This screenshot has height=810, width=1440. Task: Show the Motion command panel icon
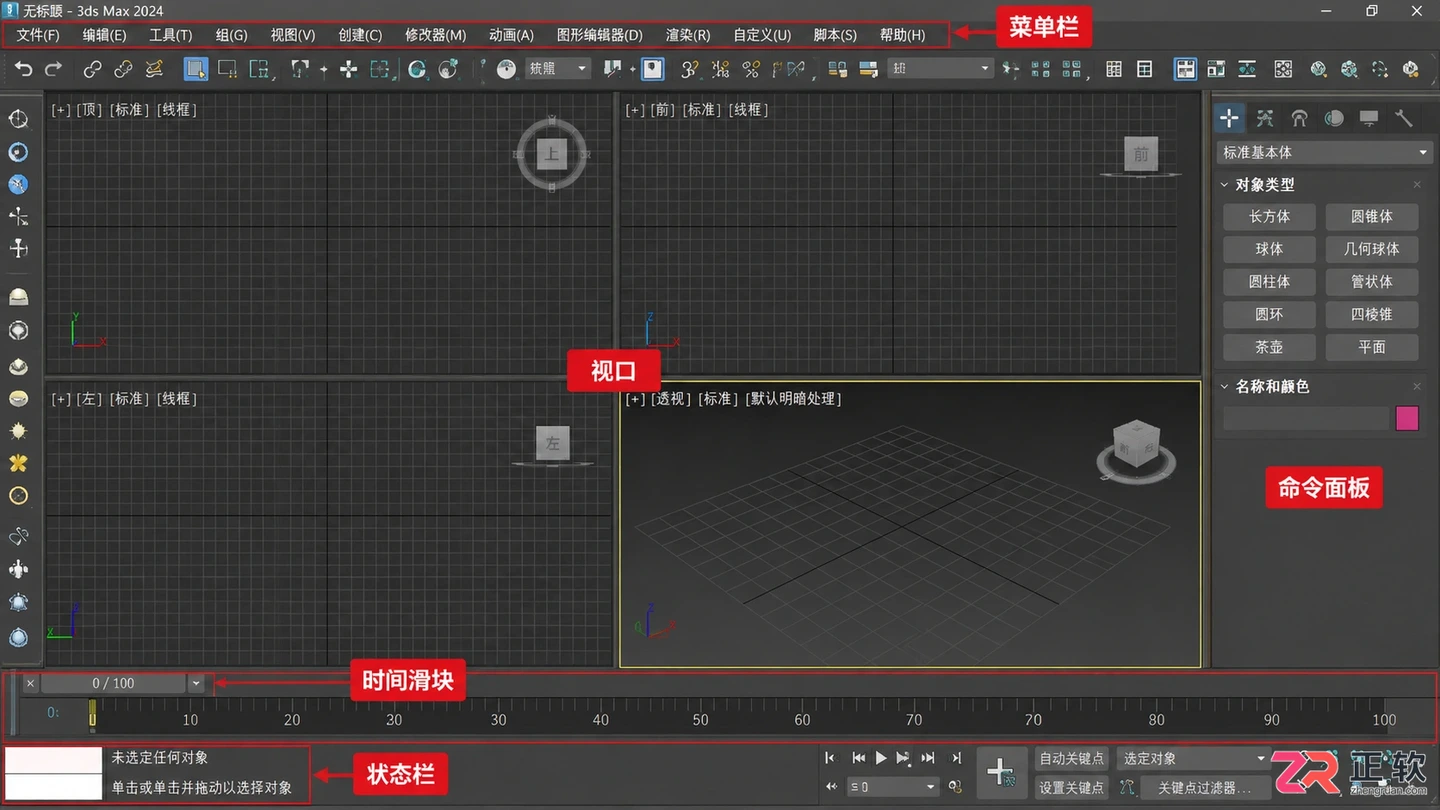pos(1334,118)
